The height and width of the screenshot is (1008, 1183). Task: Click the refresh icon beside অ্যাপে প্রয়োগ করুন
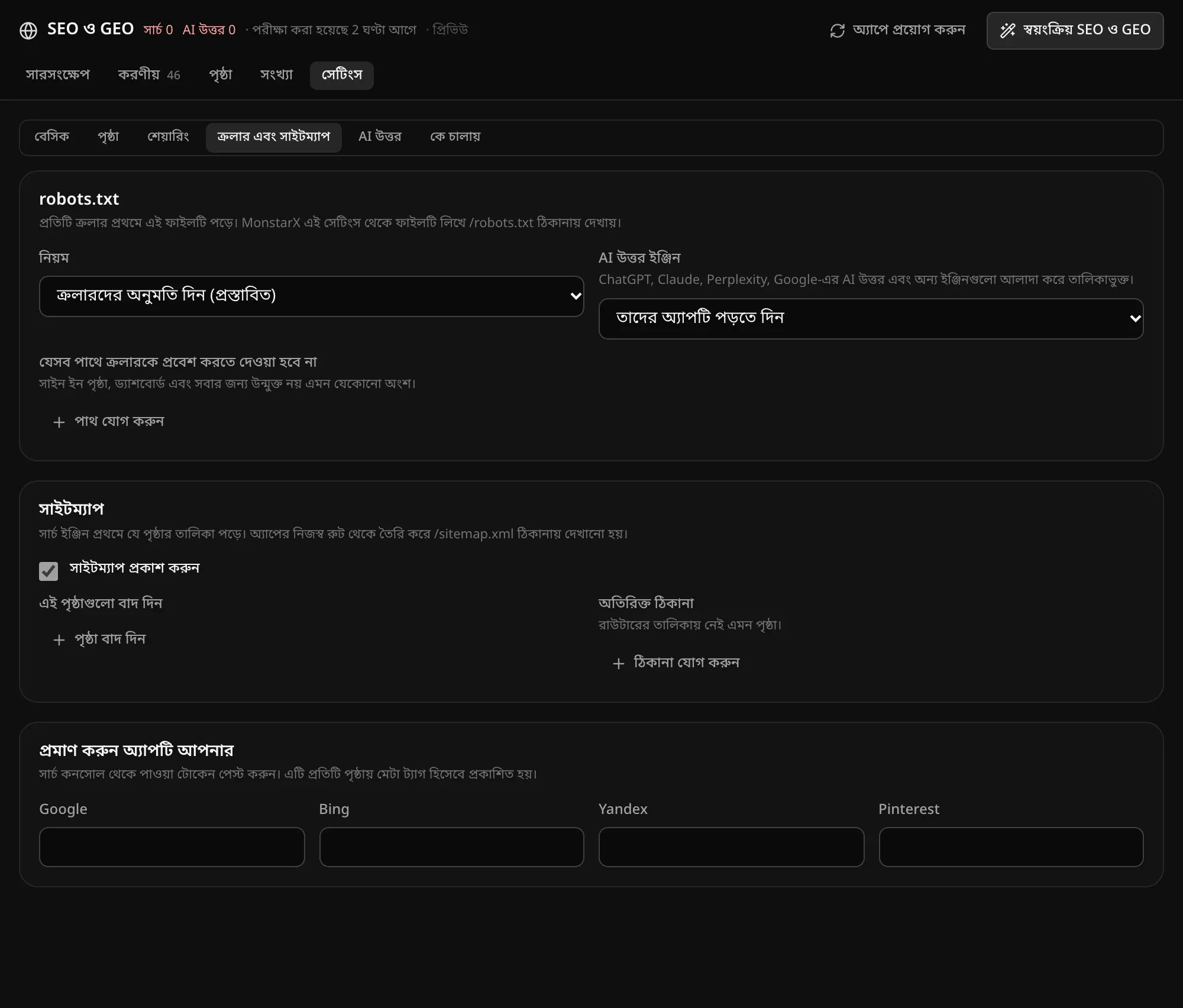[x=837, y=30]
